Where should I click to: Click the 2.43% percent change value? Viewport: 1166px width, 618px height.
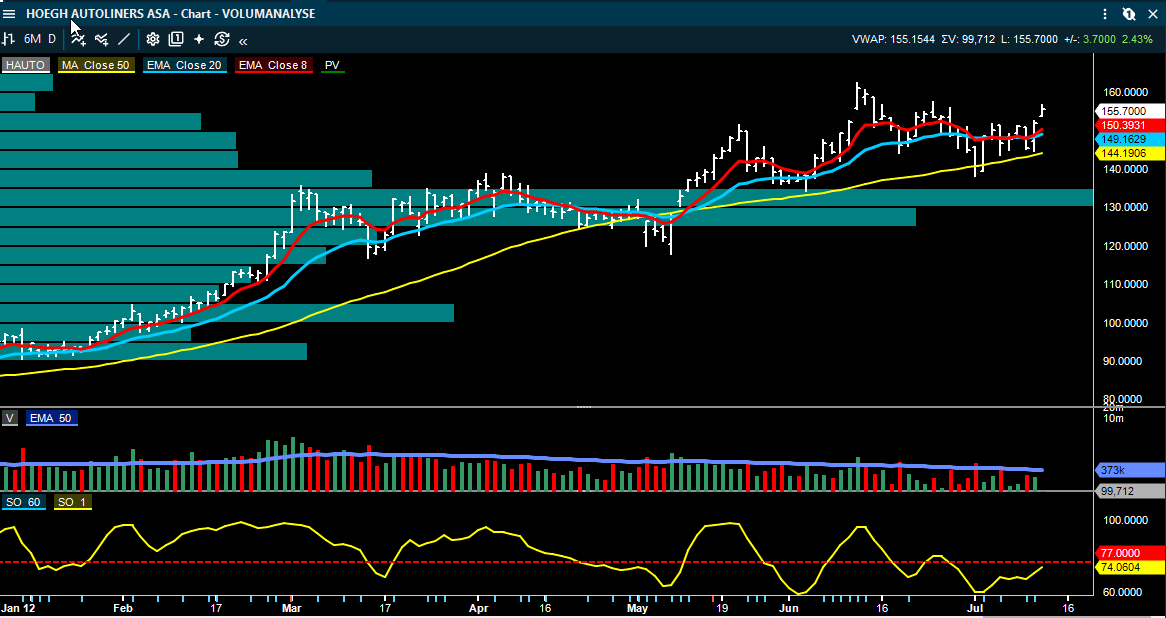[1137, 39]
